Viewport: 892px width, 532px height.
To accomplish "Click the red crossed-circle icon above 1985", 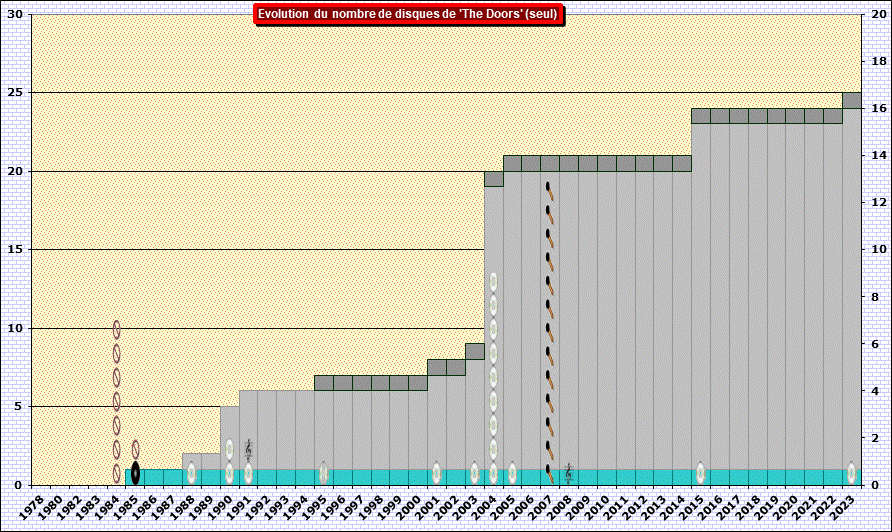I will click(x=135, y=450).
